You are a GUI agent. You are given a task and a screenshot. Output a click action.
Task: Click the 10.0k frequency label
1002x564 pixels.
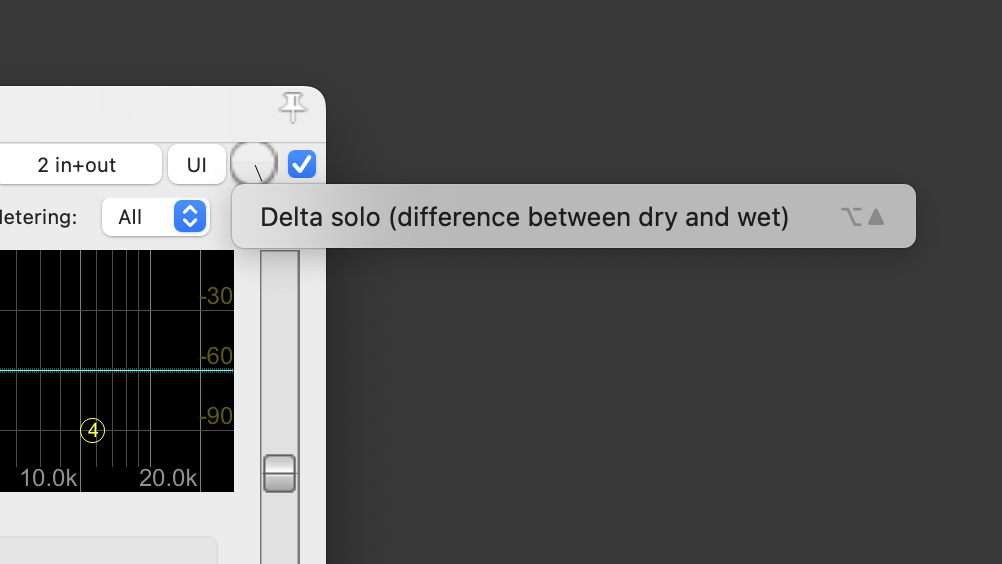coord(49,478)
